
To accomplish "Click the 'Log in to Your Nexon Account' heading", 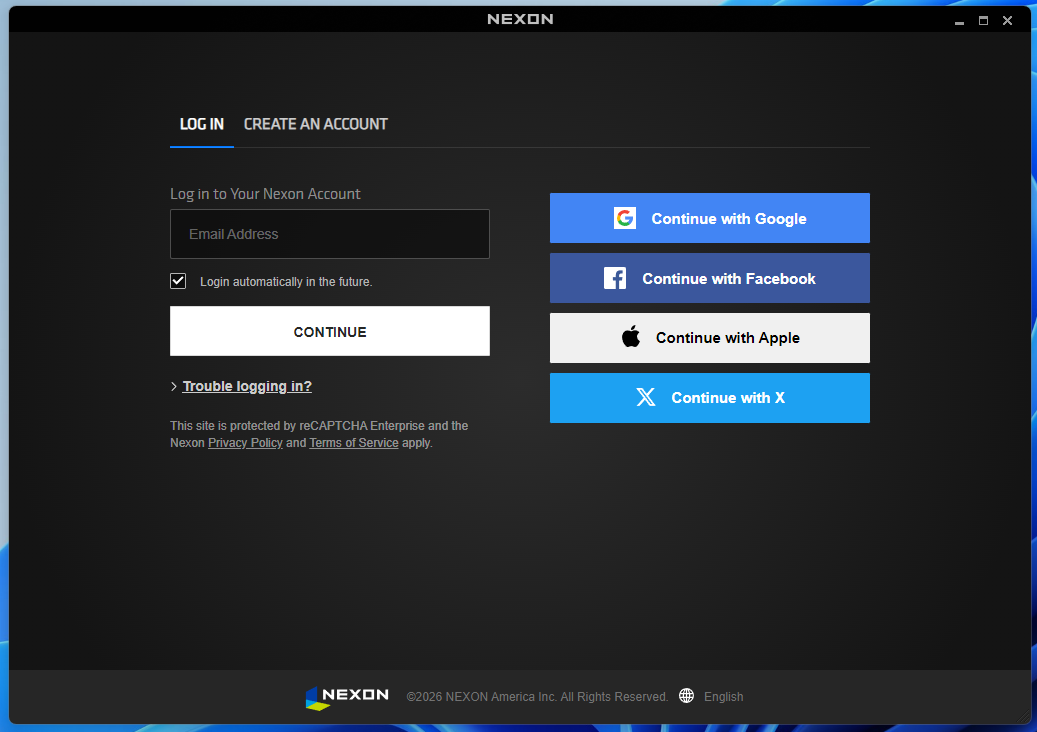I will coord(265,194).
